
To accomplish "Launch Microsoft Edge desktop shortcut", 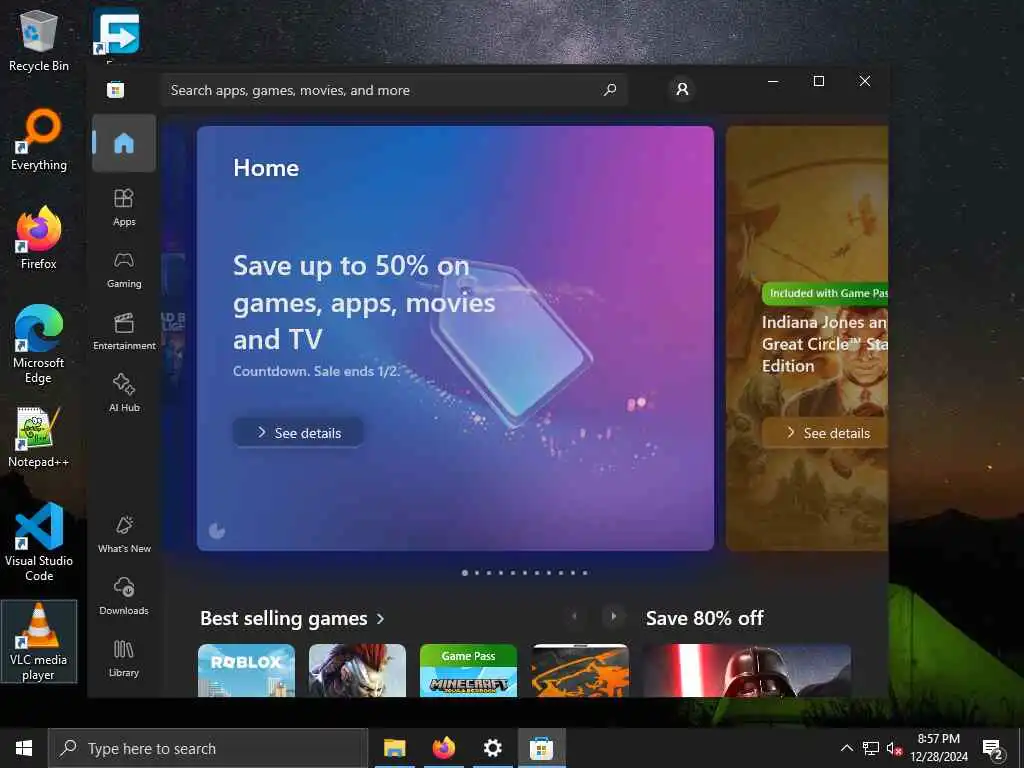I will pyautogui.click(x=39, y=344).
